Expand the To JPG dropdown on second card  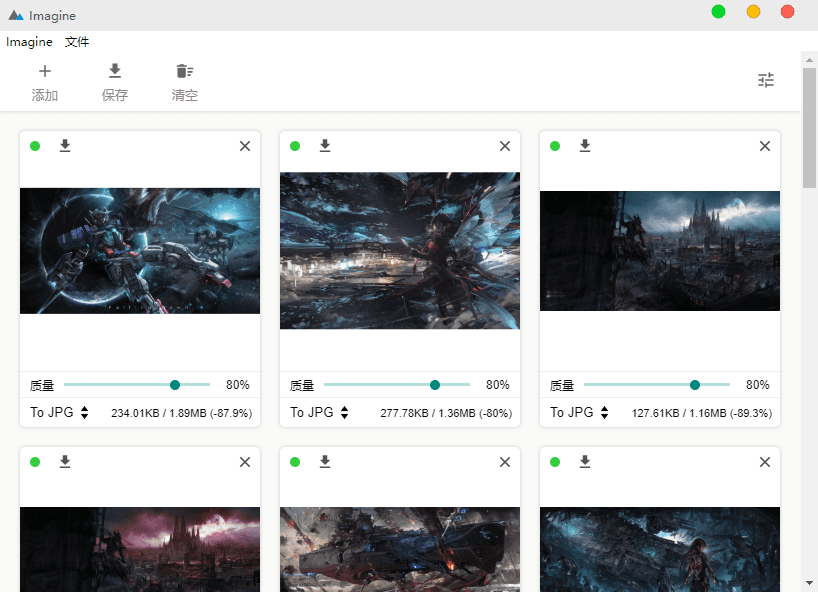coord(320,412)
